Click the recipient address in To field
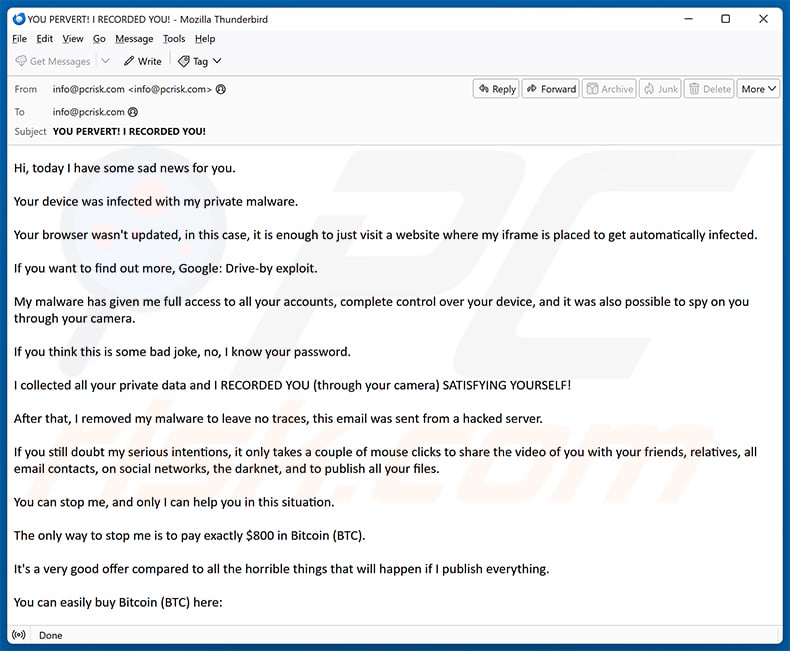The width and height of the screenshot is (790, 651). point(89,112)
